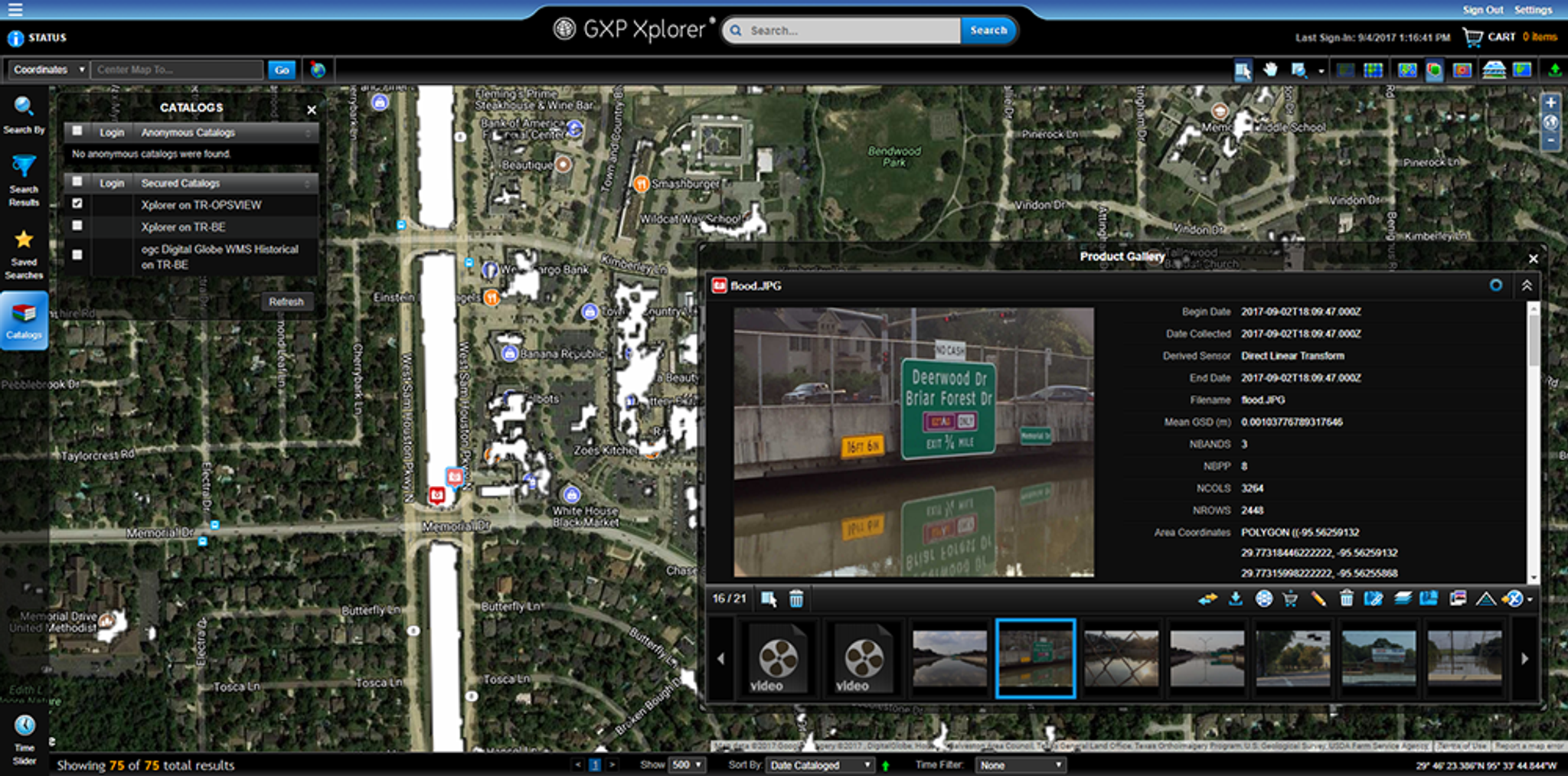This screenshot has width=1568, height=776.
Task: Go to results page 1
Action: 595,765
